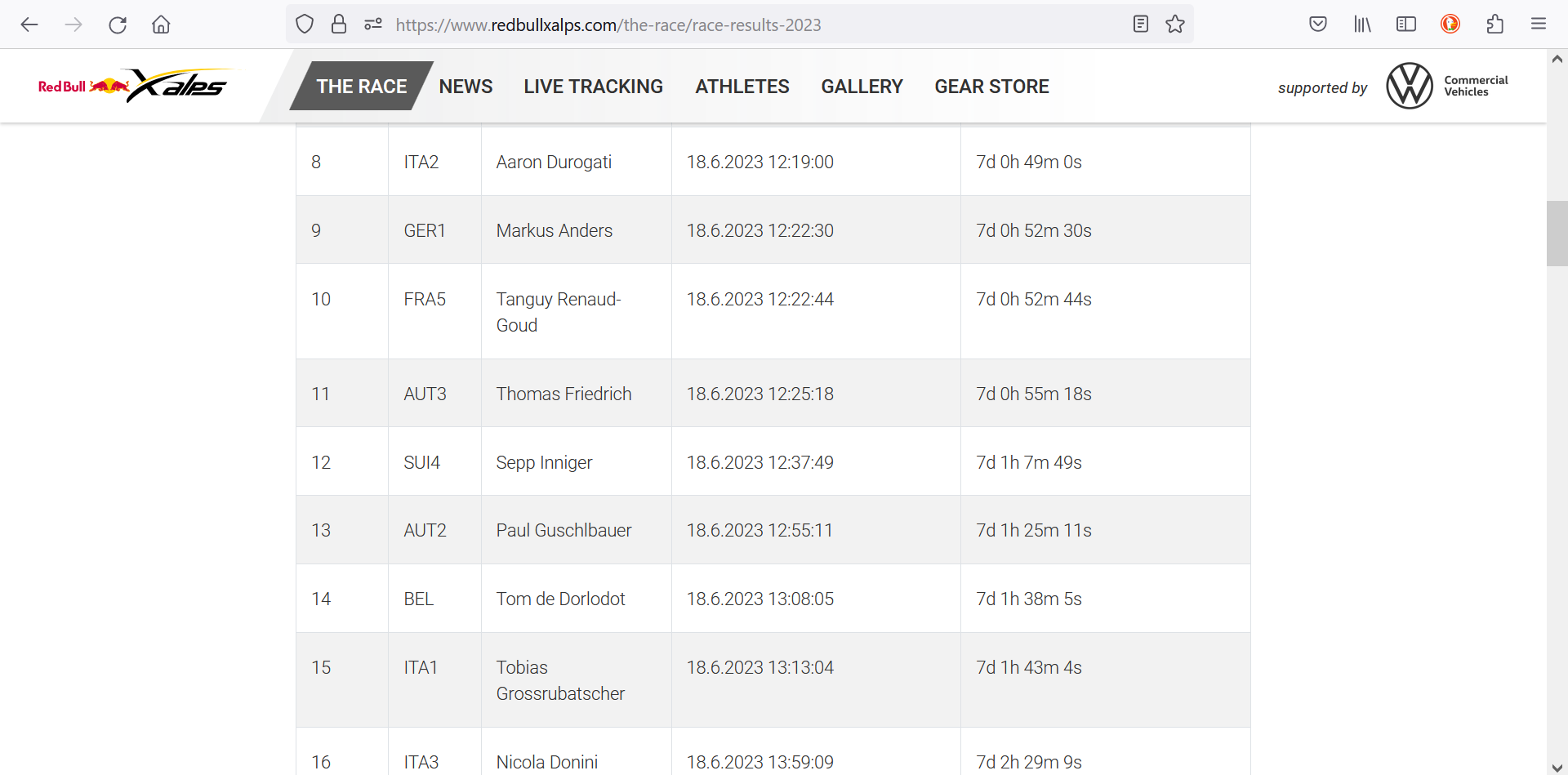Go to the ATHLETES page
1568x775 pixels.
(742, 87)
